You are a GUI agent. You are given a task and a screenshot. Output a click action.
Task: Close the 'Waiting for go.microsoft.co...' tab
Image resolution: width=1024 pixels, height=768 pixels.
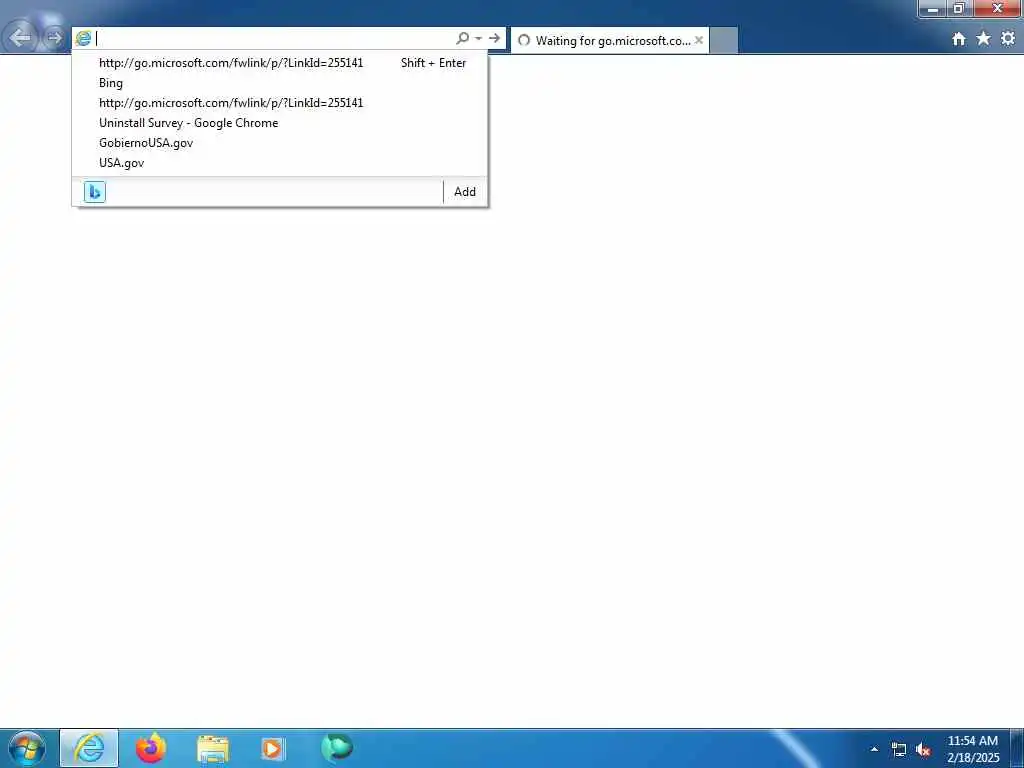pyautogui.click(x=699, y=40)
